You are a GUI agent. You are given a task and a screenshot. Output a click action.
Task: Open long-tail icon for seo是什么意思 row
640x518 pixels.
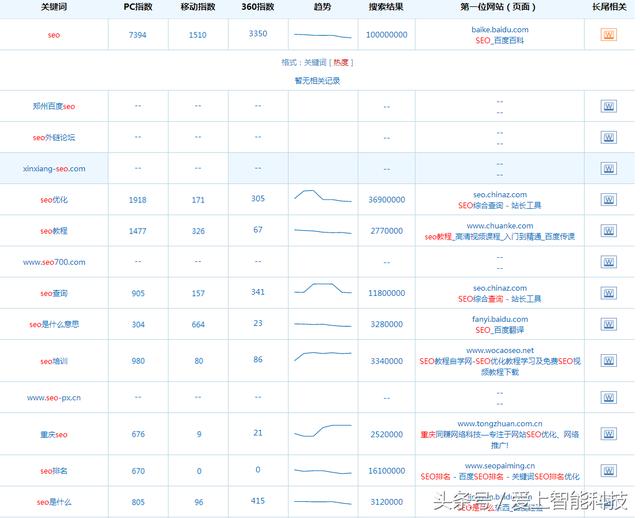tap(609, 324)
